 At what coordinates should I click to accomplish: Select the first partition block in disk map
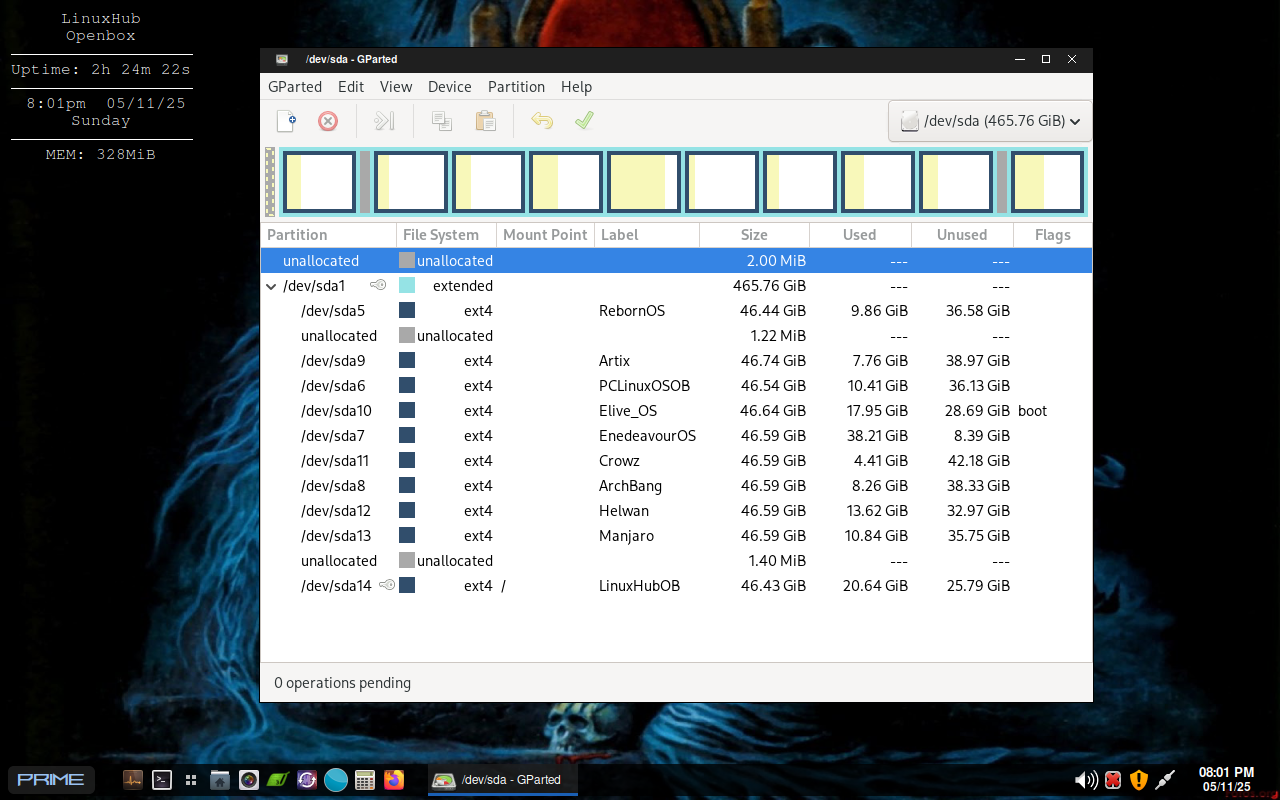pos(319,182)
